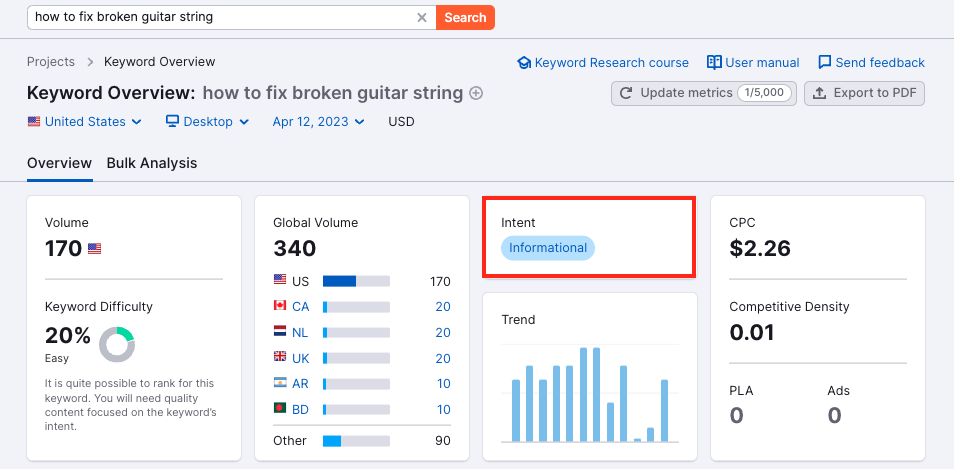Open the CA country volume link

click(301, 307)
